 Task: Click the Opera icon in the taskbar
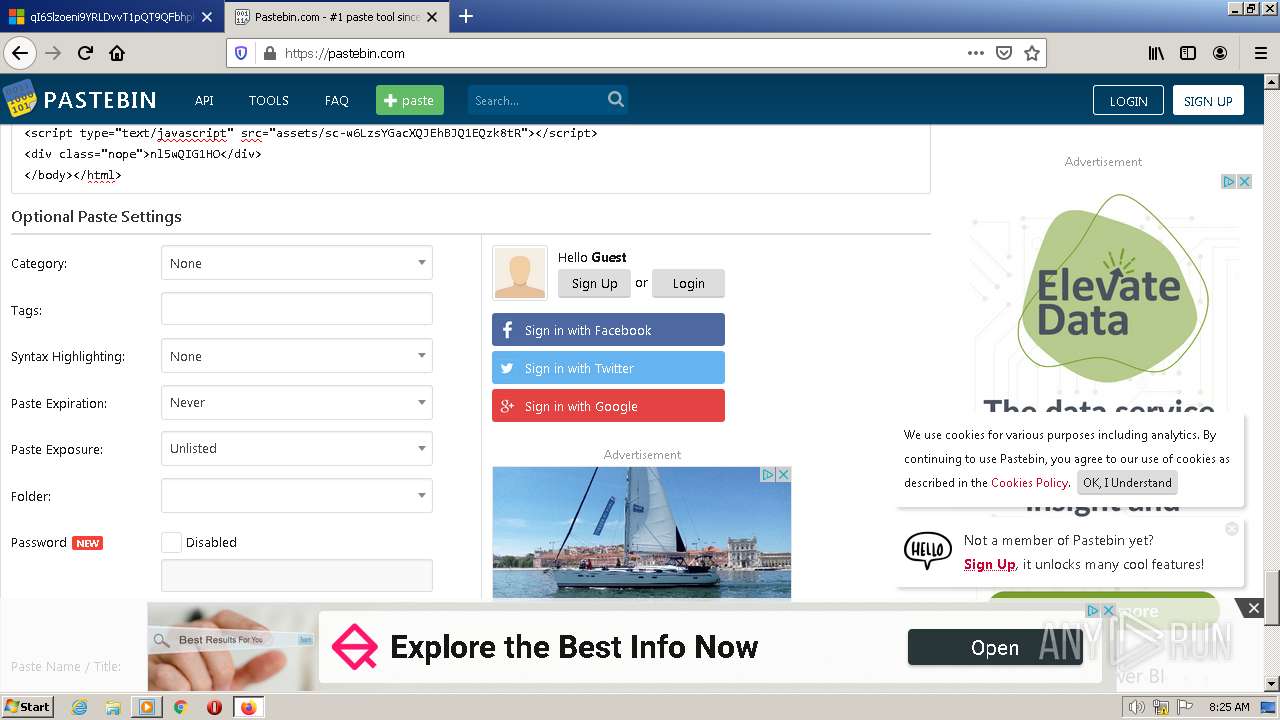tap(214, 707)
